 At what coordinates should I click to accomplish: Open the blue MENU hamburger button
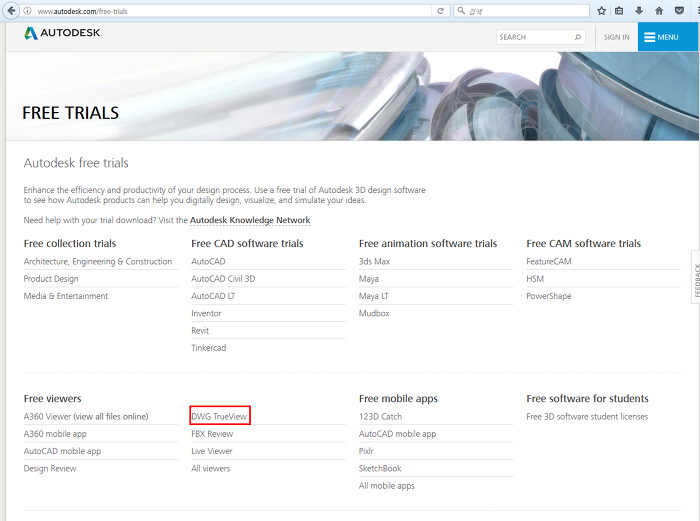[x=667, y=37]
